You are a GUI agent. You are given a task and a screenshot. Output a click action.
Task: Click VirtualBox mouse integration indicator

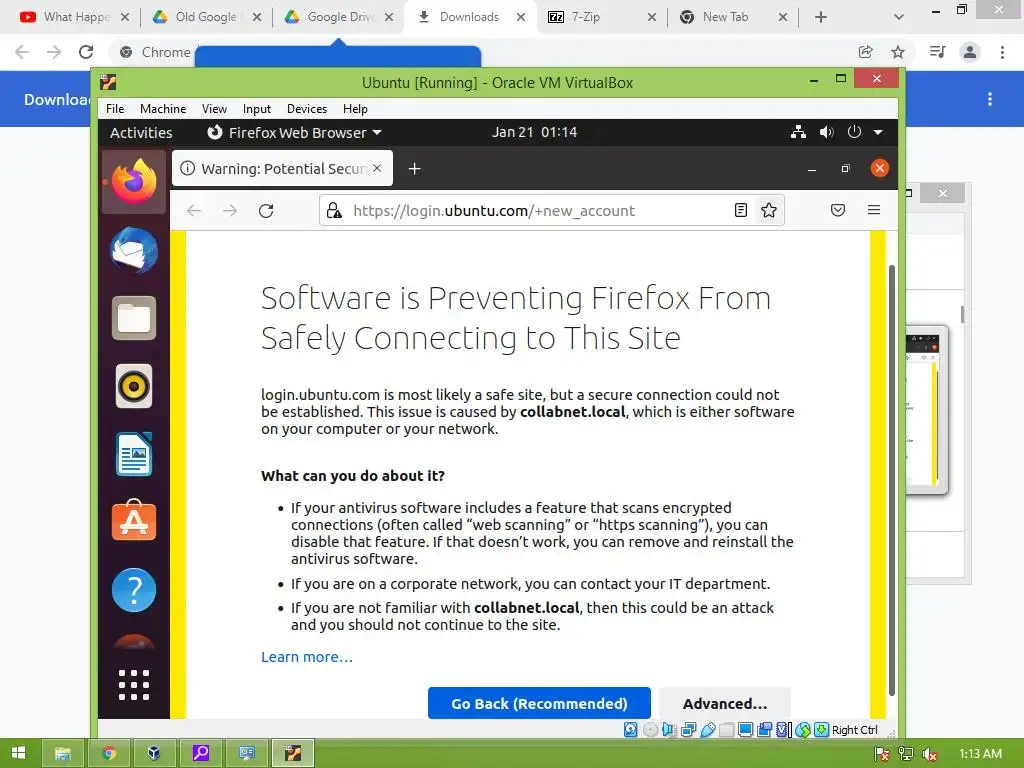(803, 729)
